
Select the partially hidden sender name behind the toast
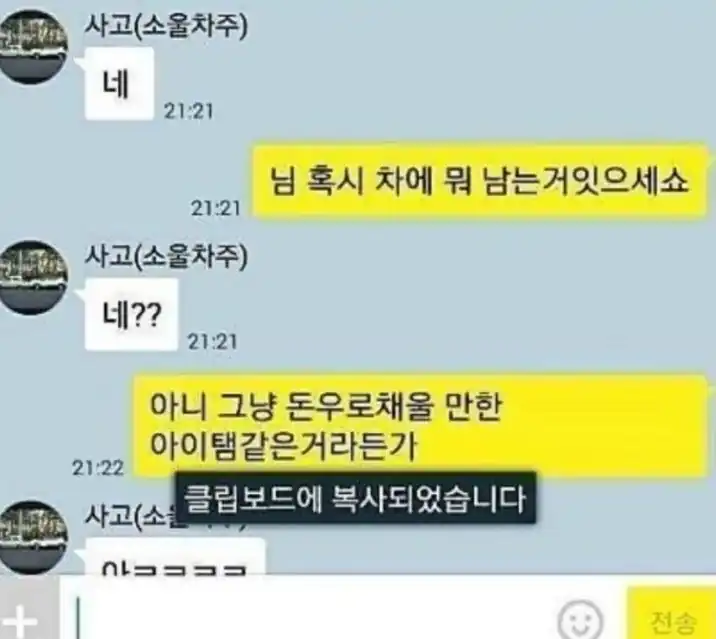pyautogui.click(x=130, y=516)
